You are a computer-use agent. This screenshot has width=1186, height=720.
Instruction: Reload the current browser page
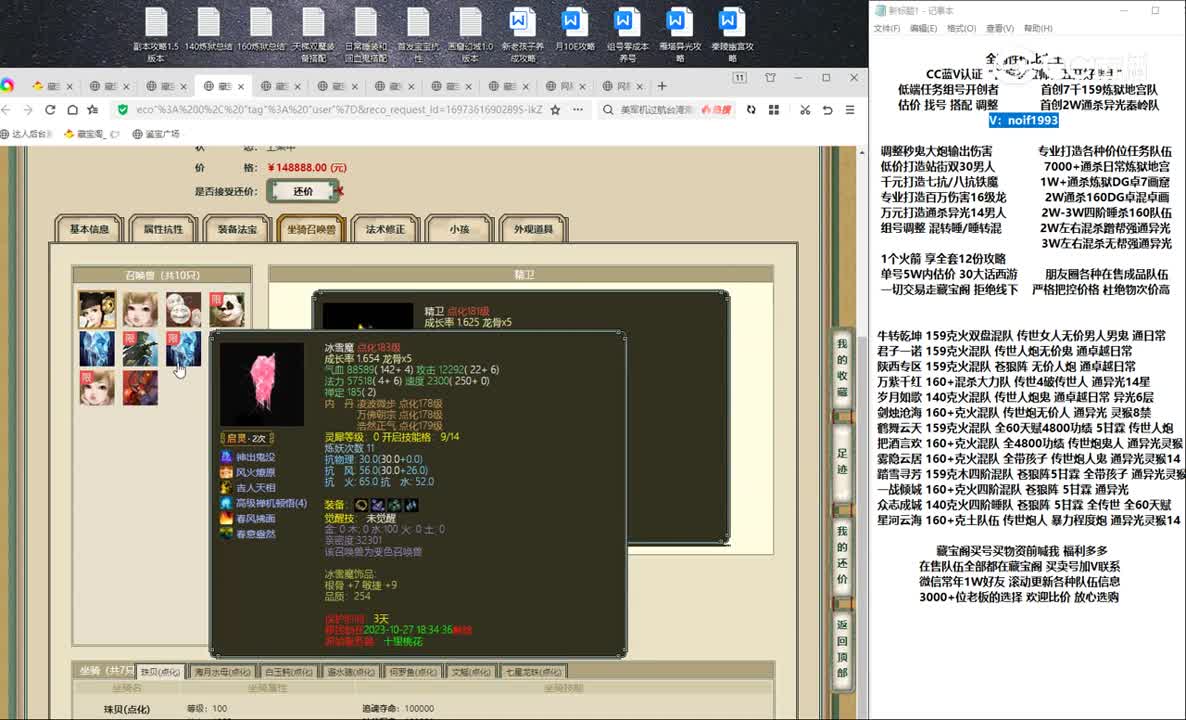[x=50, y=110]
